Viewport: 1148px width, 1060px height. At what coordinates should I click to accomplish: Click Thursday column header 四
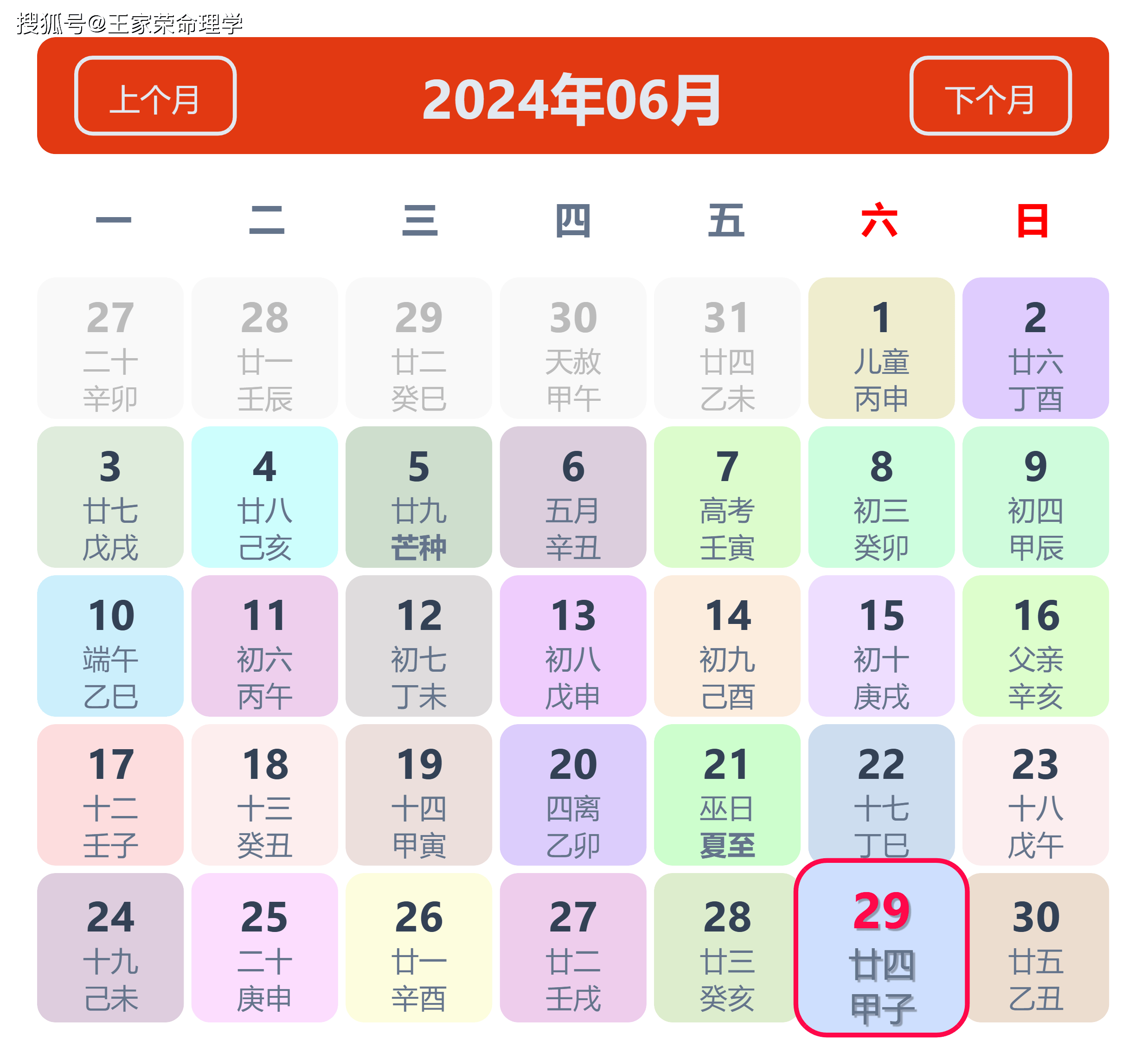coord(573,221)
